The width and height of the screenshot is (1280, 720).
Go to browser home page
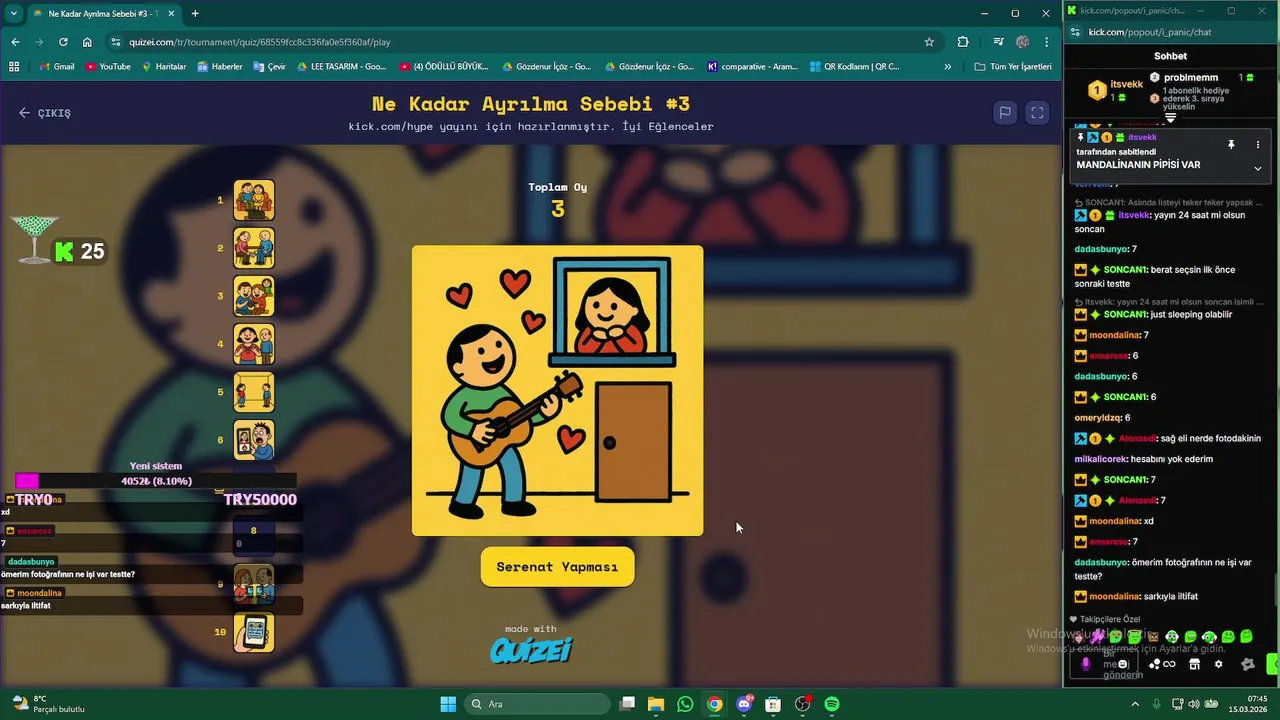[x=87, y=42]
